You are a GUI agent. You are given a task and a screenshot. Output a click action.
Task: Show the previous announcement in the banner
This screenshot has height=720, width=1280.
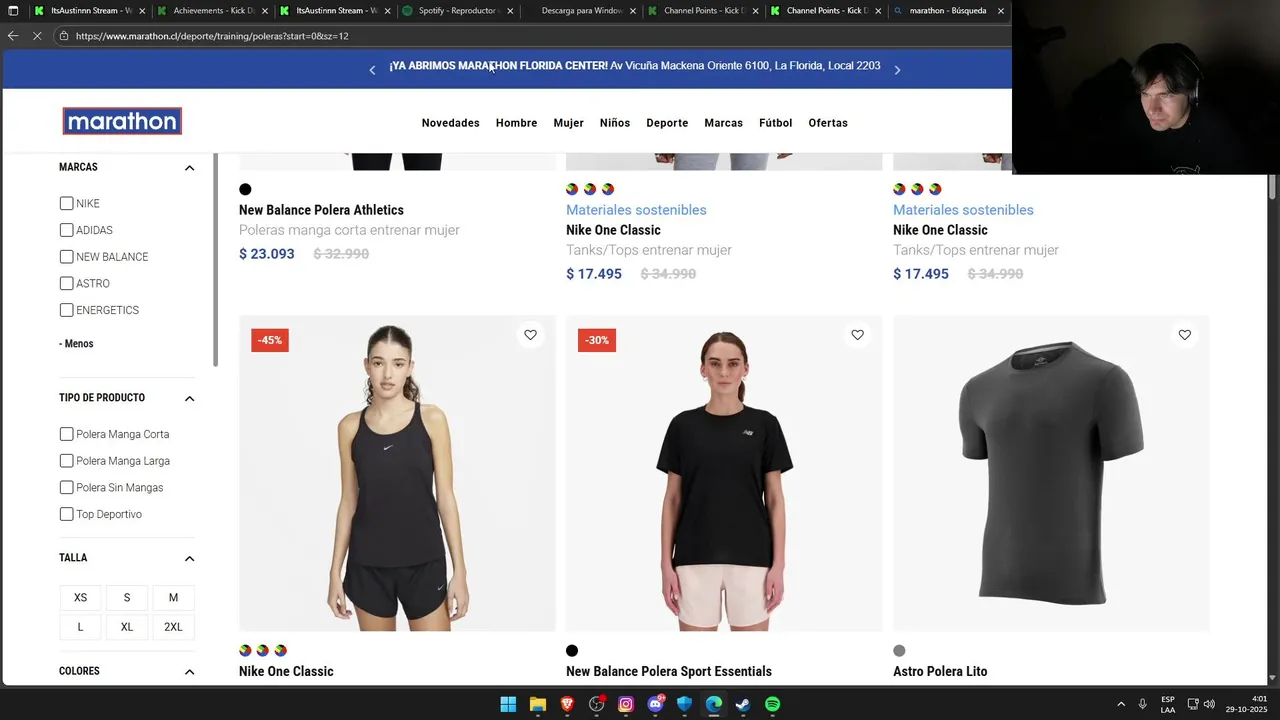coord(372,70)
